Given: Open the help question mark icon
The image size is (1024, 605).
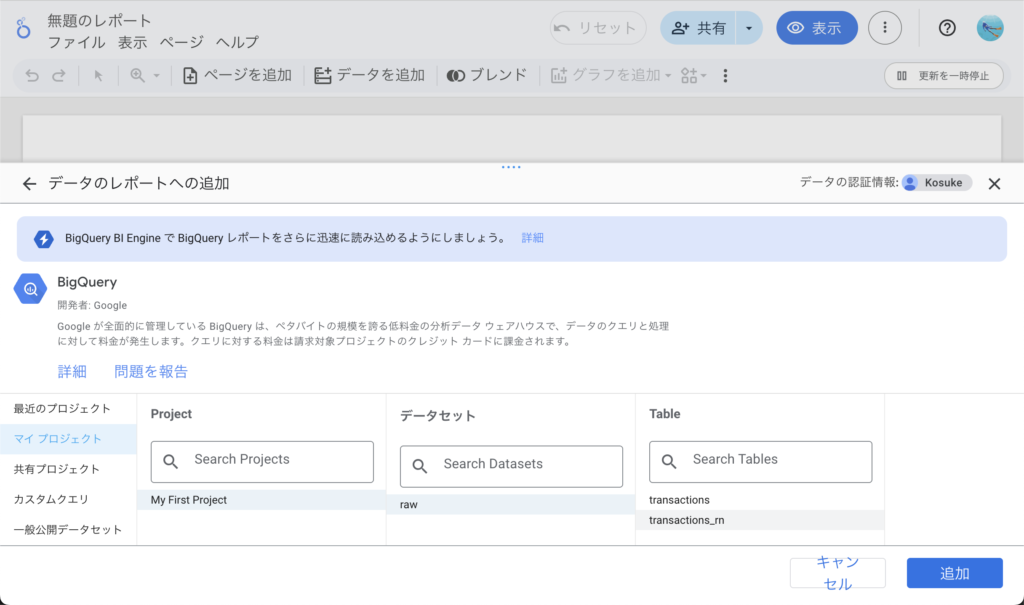Looking at the screenshot, I should 946,28.
